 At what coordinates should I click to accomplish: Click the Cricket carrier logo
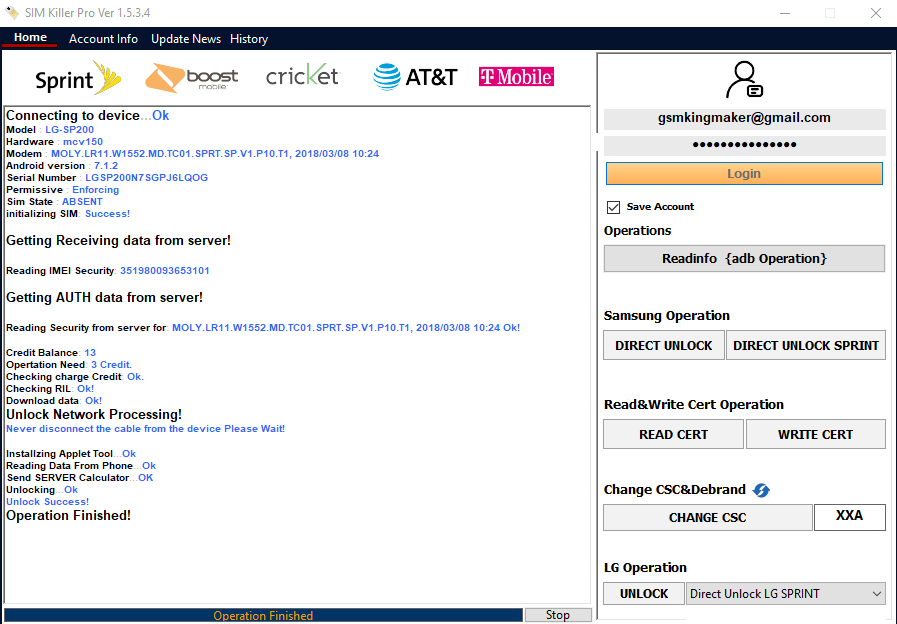tap(303, 75)
